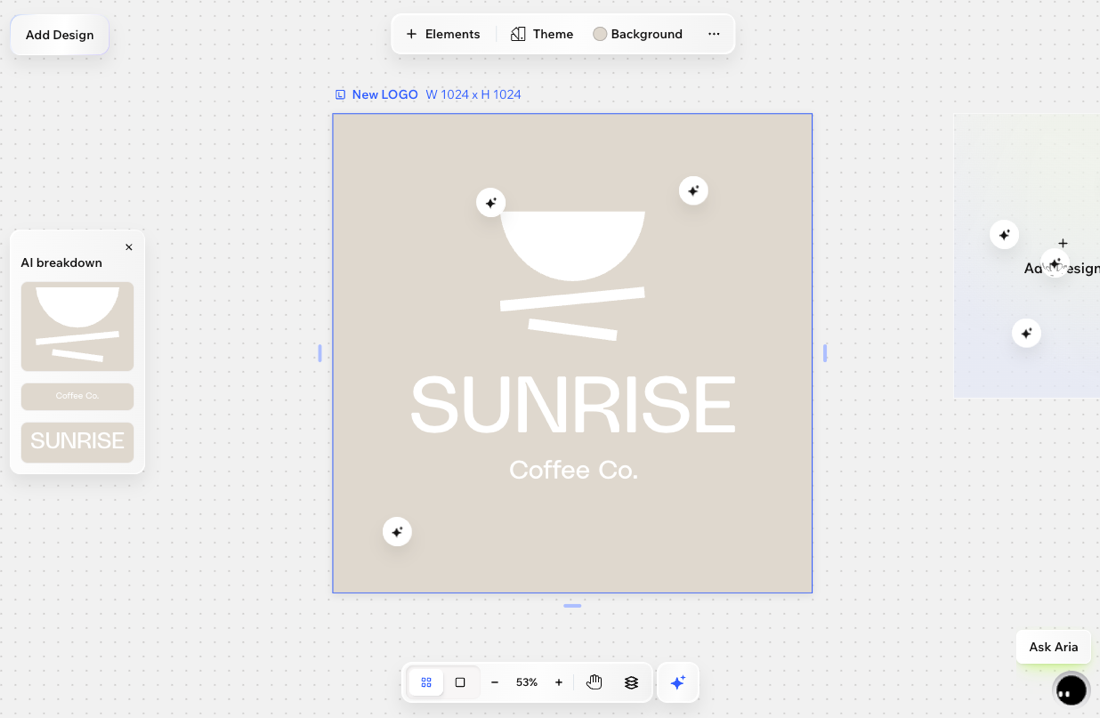Open the more options ellipsis menu
Image resolution: width=1100 pixels, height=718 pixels.
tap(714, 34)
